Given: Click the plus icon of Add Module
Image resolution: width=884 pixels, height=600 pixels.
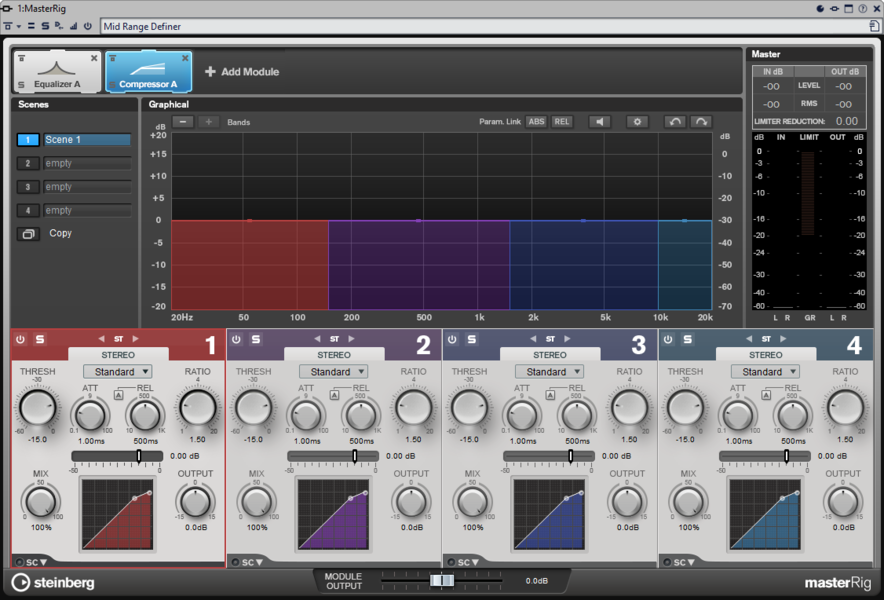Looking at the screenshot, I should pos(210,72).
